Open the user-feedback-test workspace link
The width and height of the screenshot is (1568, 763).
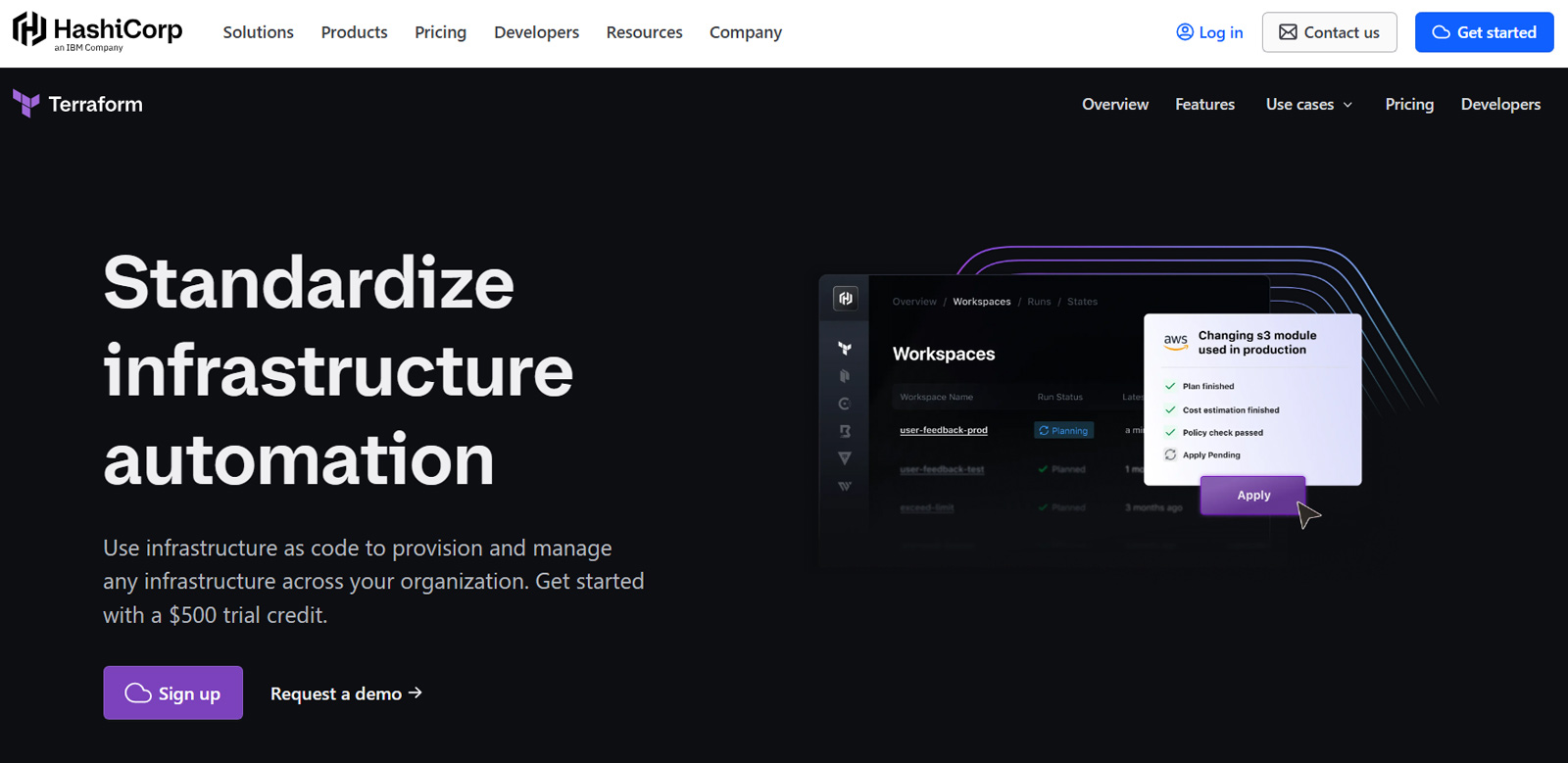tap(942, 469)
